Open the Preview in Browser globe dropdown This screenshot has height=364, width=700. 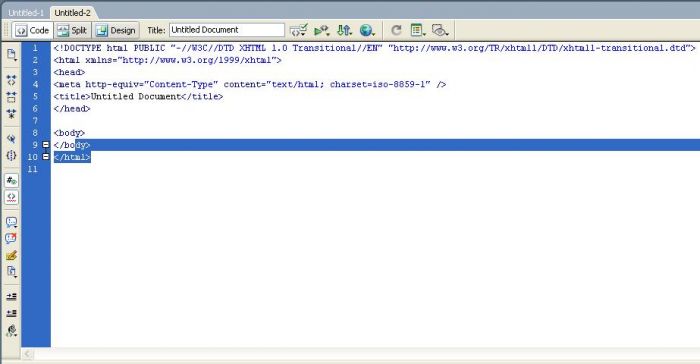[x=367, y=30]
